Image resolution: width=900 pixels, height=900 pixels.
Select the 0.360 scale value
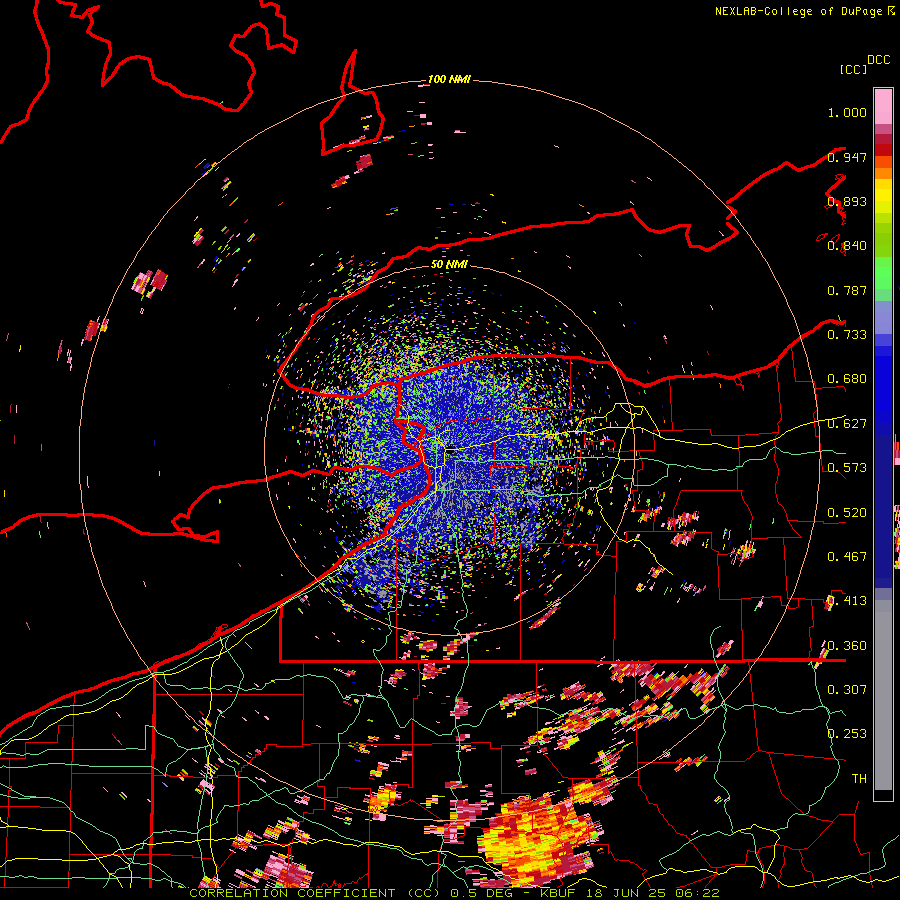[x=847, y=645]
